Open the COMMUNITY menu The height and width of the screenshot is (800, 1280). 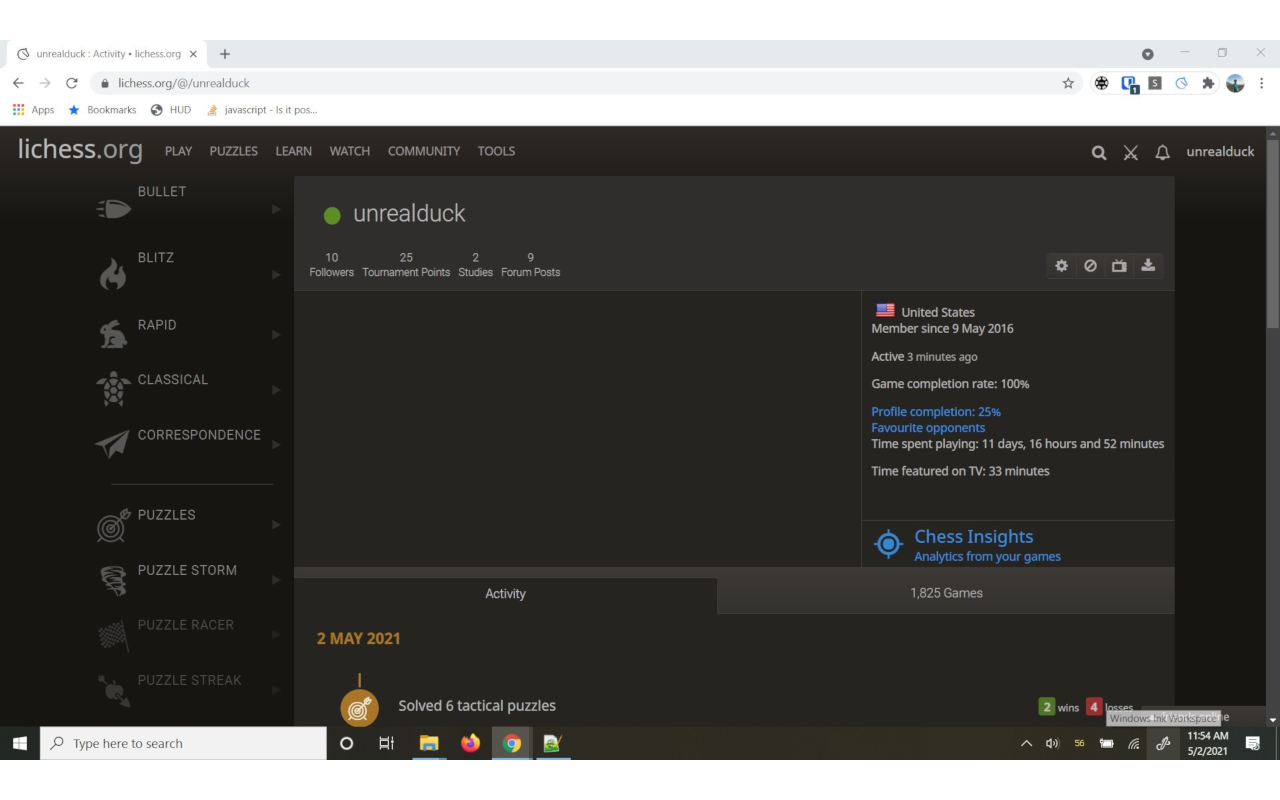tap(424, 151)
